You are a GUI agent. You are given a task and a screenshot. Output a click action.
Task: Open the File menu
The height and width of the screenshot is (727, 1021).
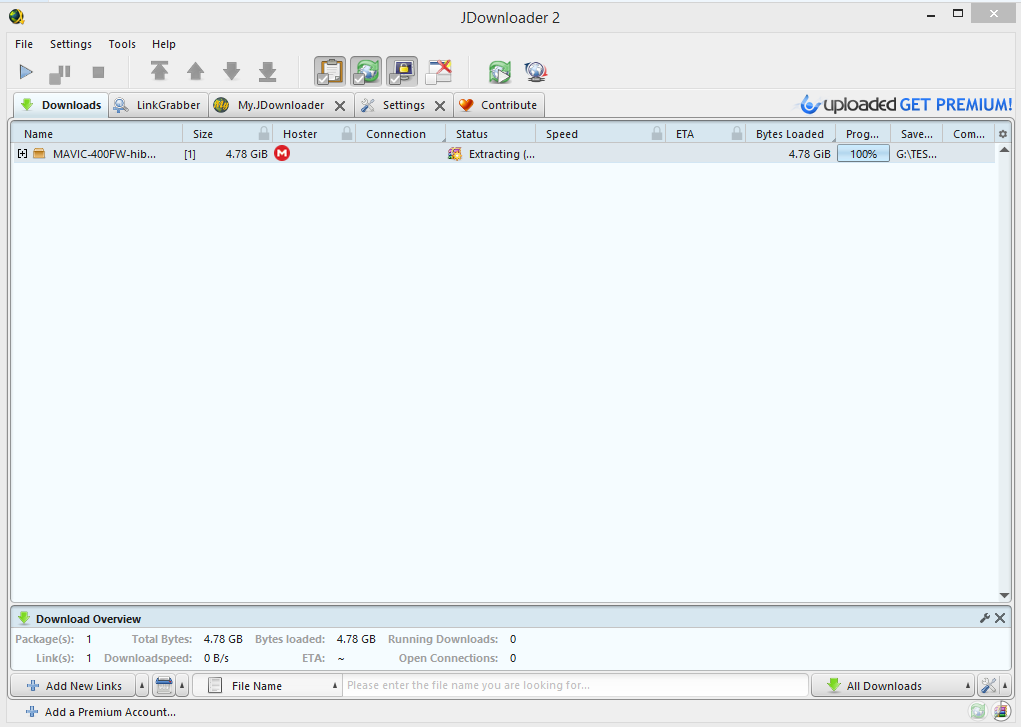[x=24, y=44]
